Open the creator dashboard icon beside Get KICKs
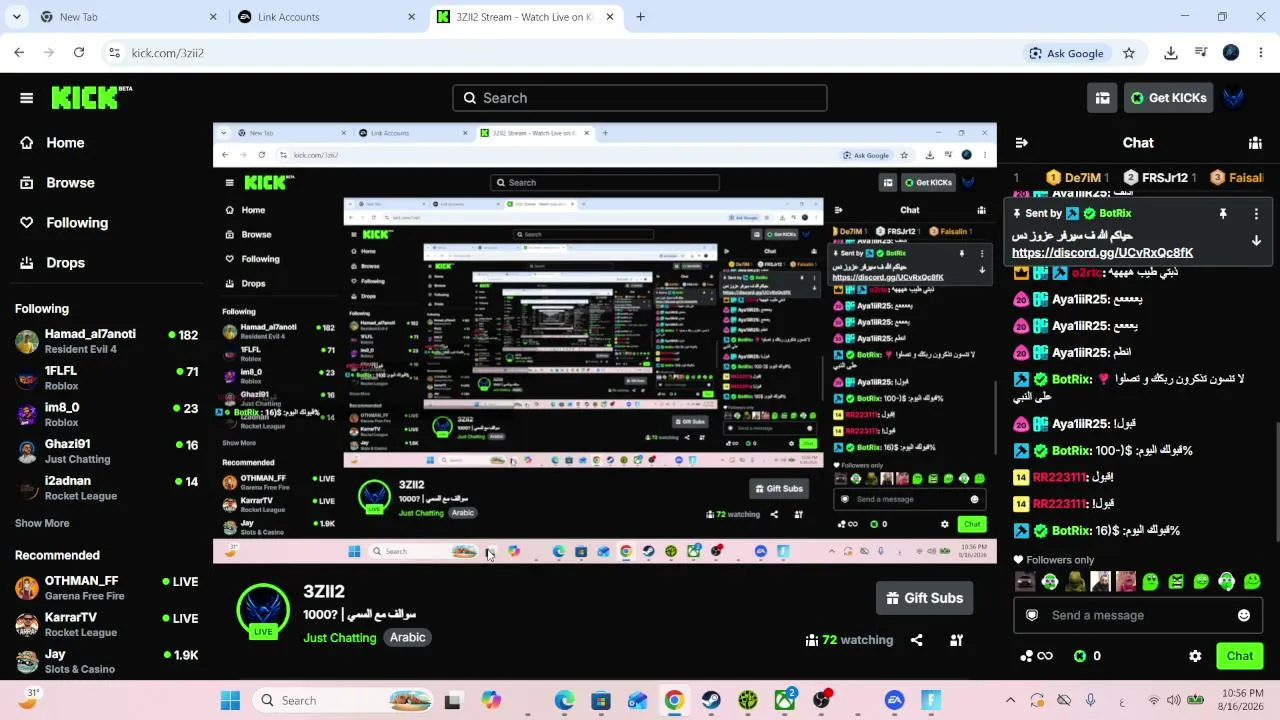Image resolution: width=1280 pixels, height=720 pixels. [1102, 98]
